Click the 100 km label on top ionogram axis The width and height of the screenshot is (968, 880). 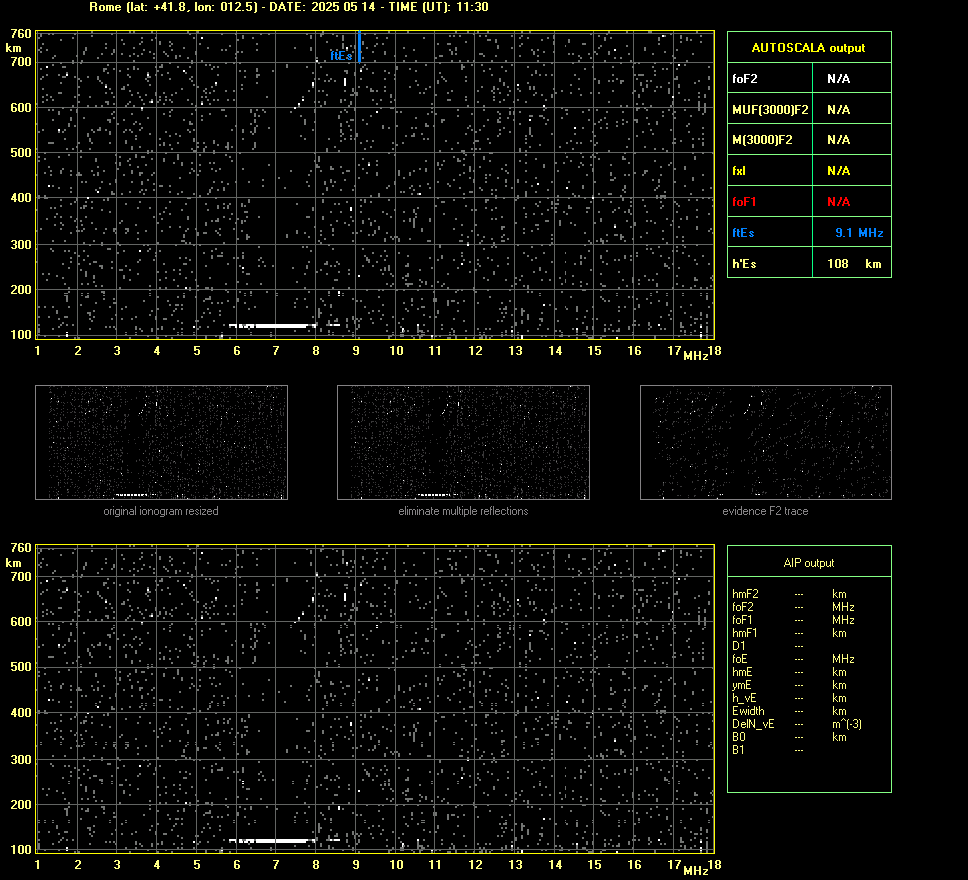pos(21,335)
